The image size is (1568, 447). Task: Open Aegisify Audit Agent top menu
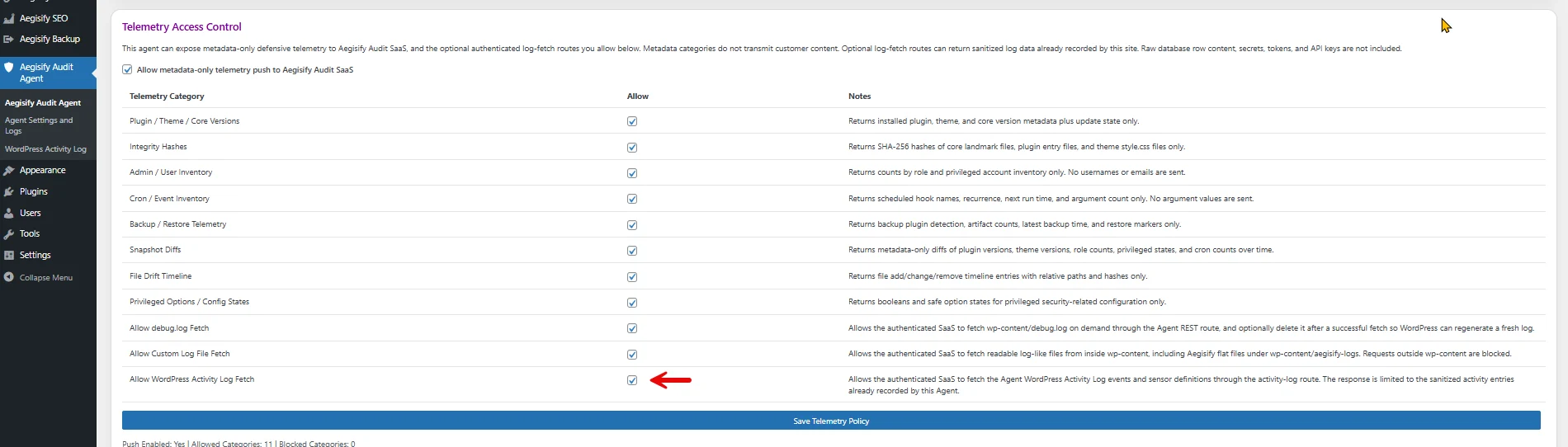48,73
